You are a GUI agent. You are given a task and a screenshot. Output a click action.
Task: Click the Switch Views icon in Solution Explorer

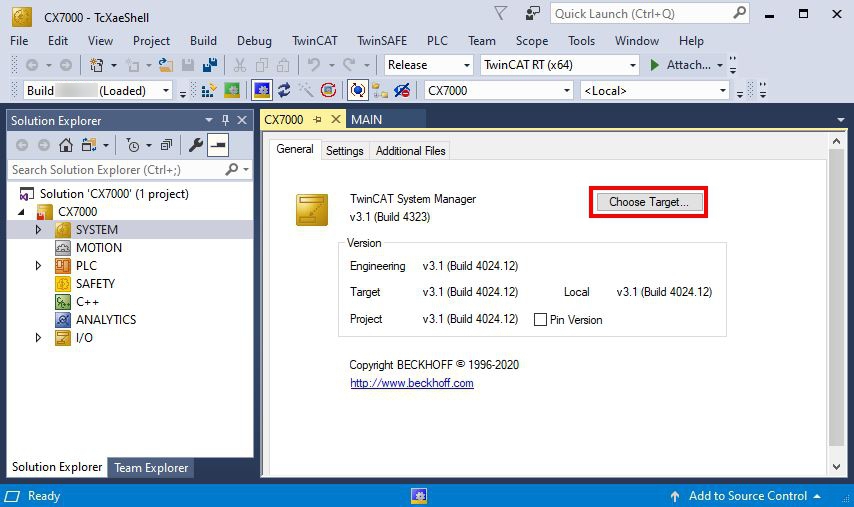[x=89, y=145]
